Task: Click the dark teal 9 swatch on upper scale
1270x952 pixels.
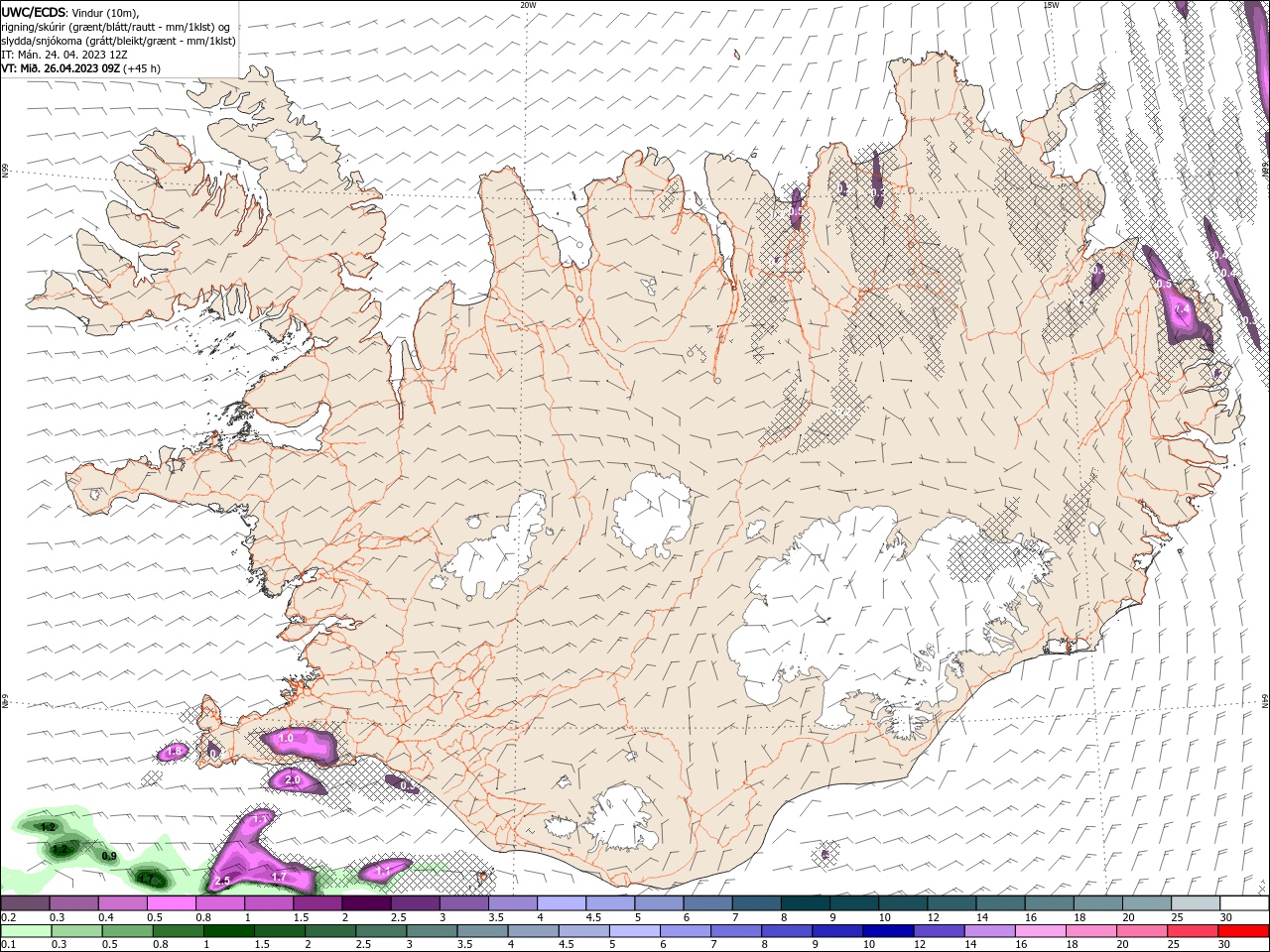Action: pyautogui.click(x=853, y=903)
